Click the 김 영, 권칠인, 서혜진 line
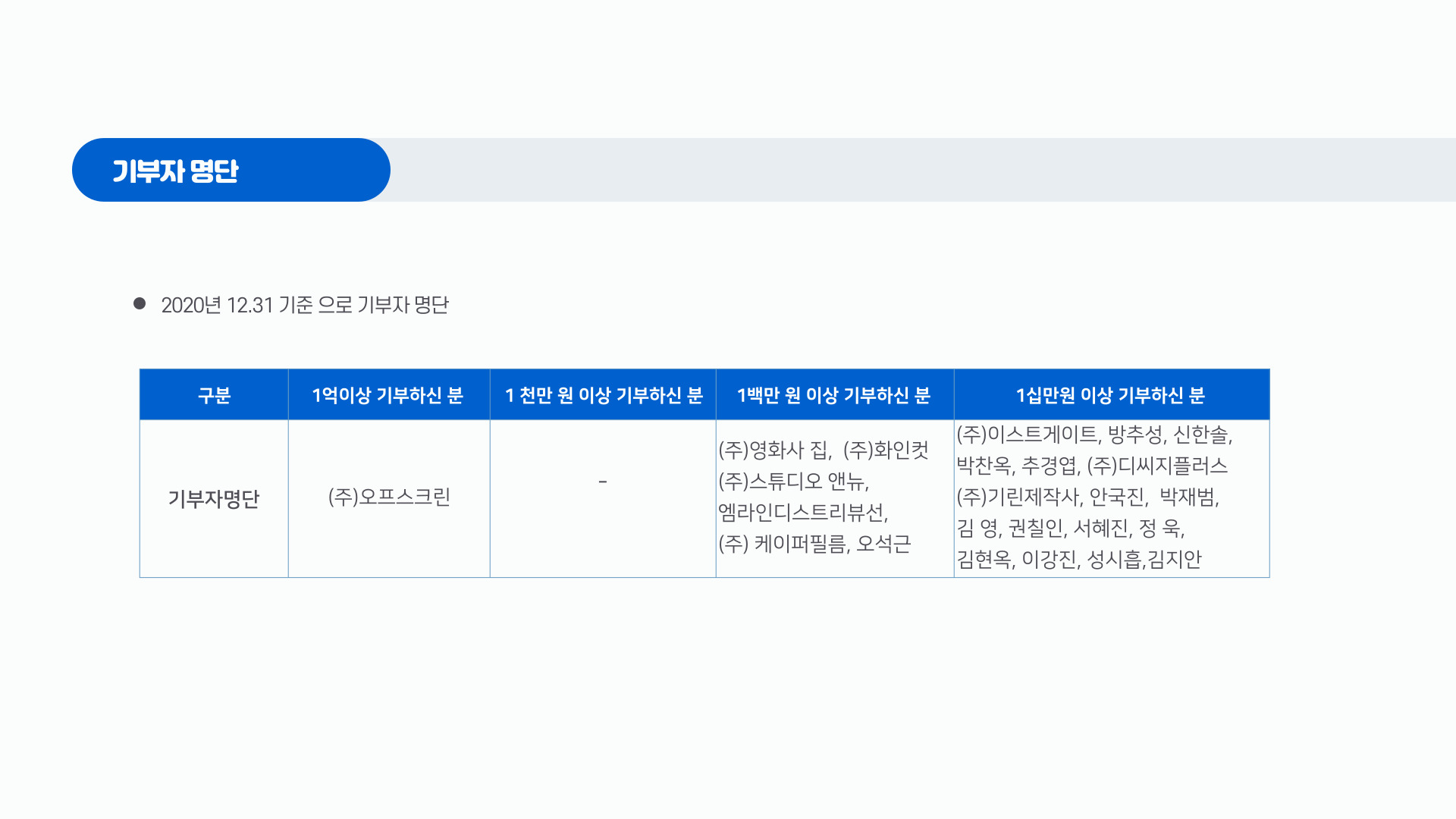Screen dimensions: 1456x819 pos(1070,528)
